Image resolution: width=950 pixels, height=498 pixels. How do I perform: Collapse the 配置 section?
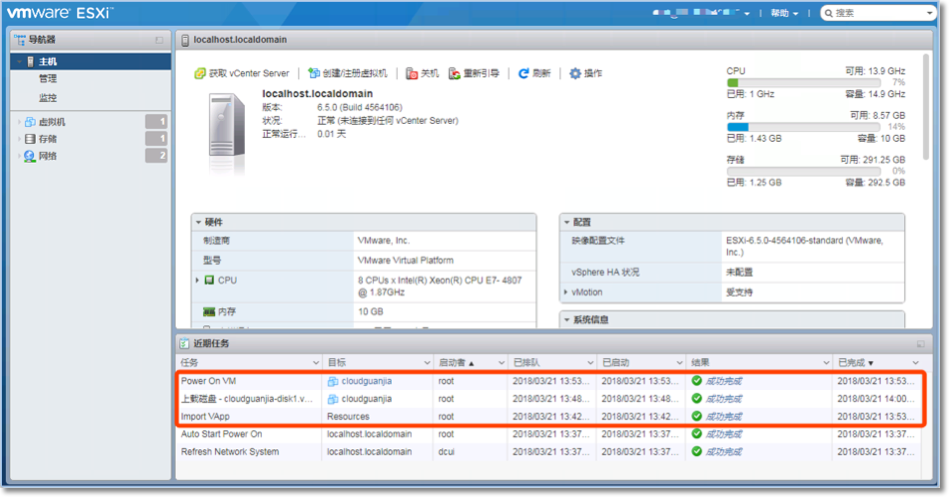pos(567,222)
